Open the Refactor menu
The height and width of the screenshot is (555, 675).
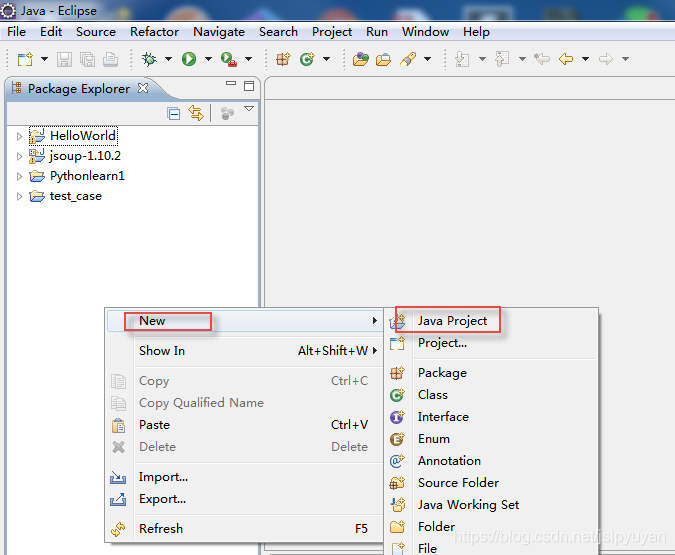(154, 32)
